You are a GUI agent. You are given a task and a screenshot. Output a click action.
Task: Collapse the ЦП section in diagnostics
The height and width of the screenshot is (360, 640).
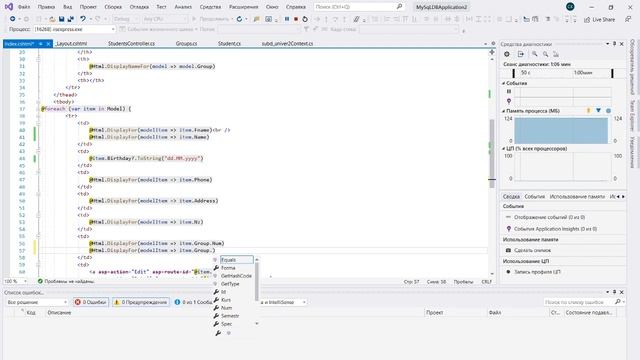504,149
